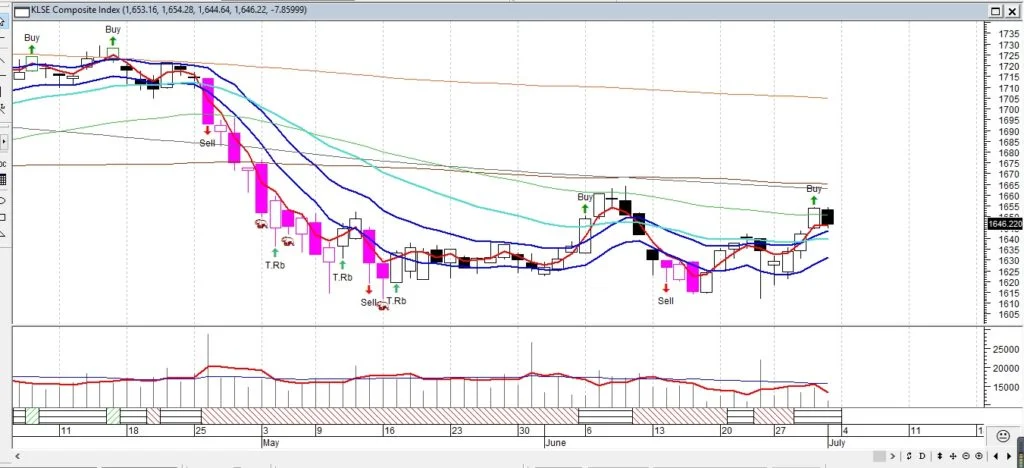Click the May month label on date axis

click(271, 443)
